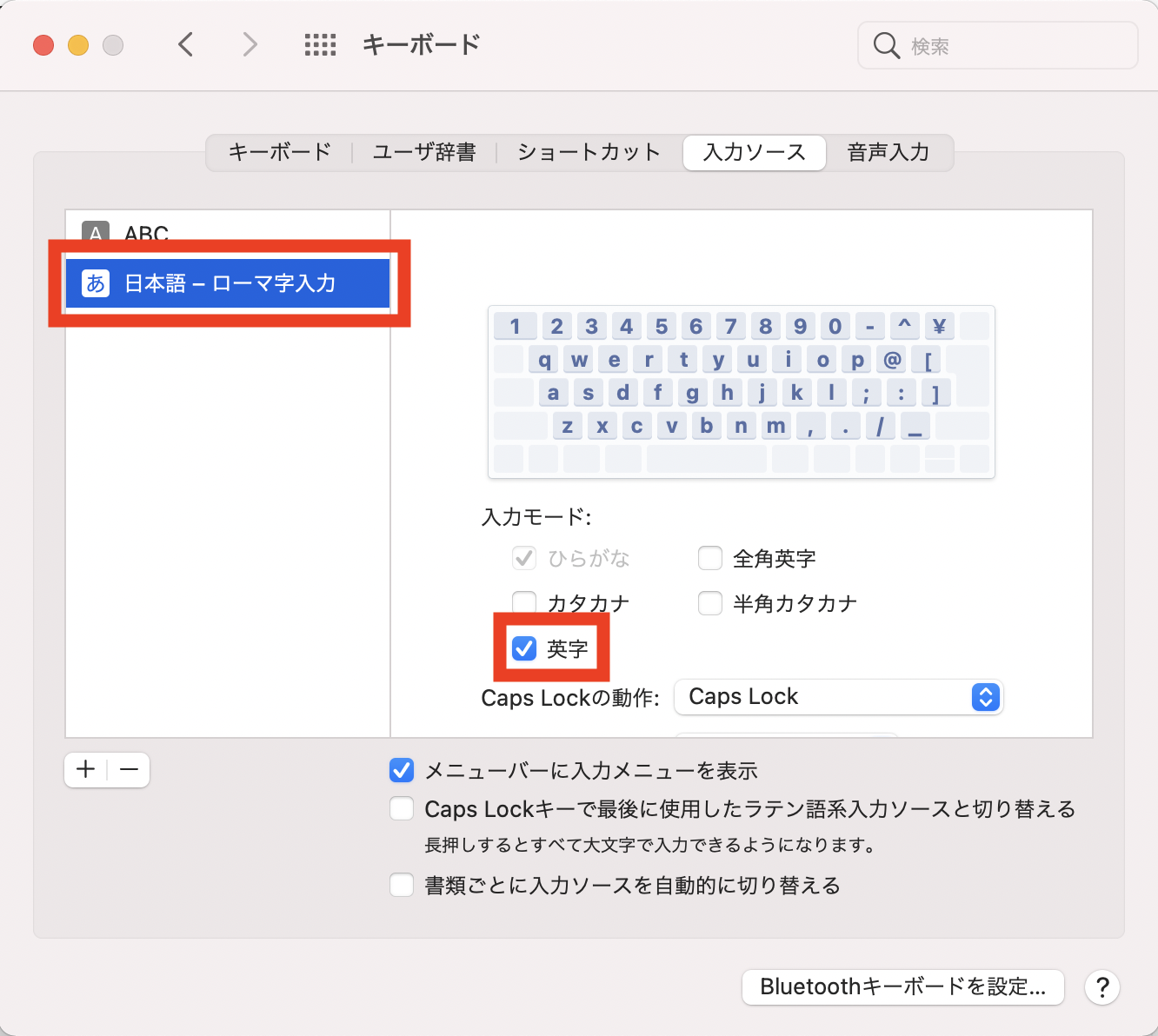Open the show-all settings grid icon
The height and width of the screenshot is (1036, 1158).
(x=320, y=44)
